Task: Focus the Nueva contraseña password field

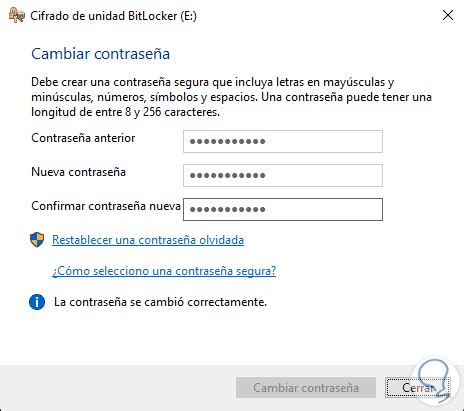Action: 283,175
